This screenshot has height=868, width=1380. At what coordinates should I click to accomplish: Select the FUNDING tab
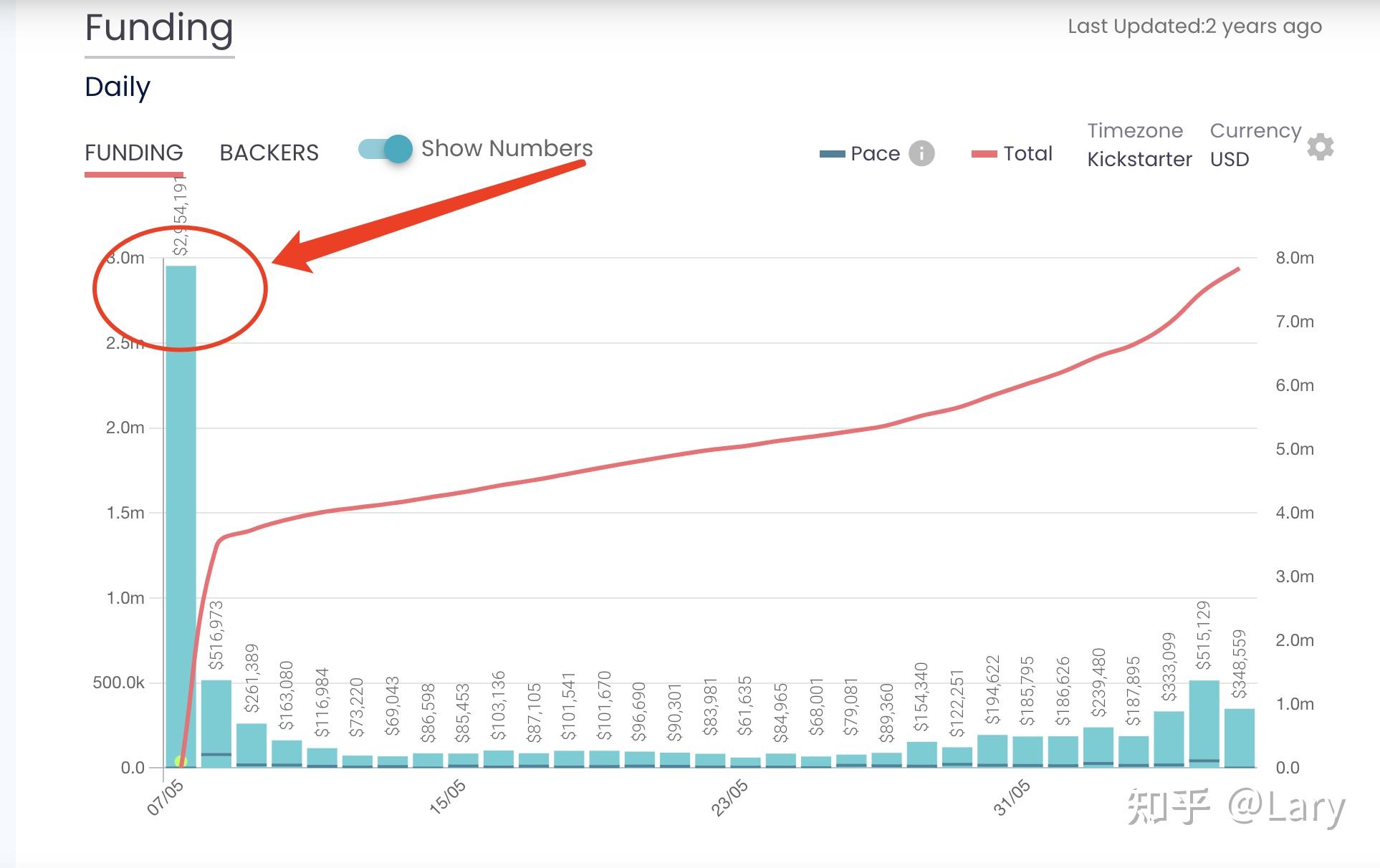coord(134,153)
